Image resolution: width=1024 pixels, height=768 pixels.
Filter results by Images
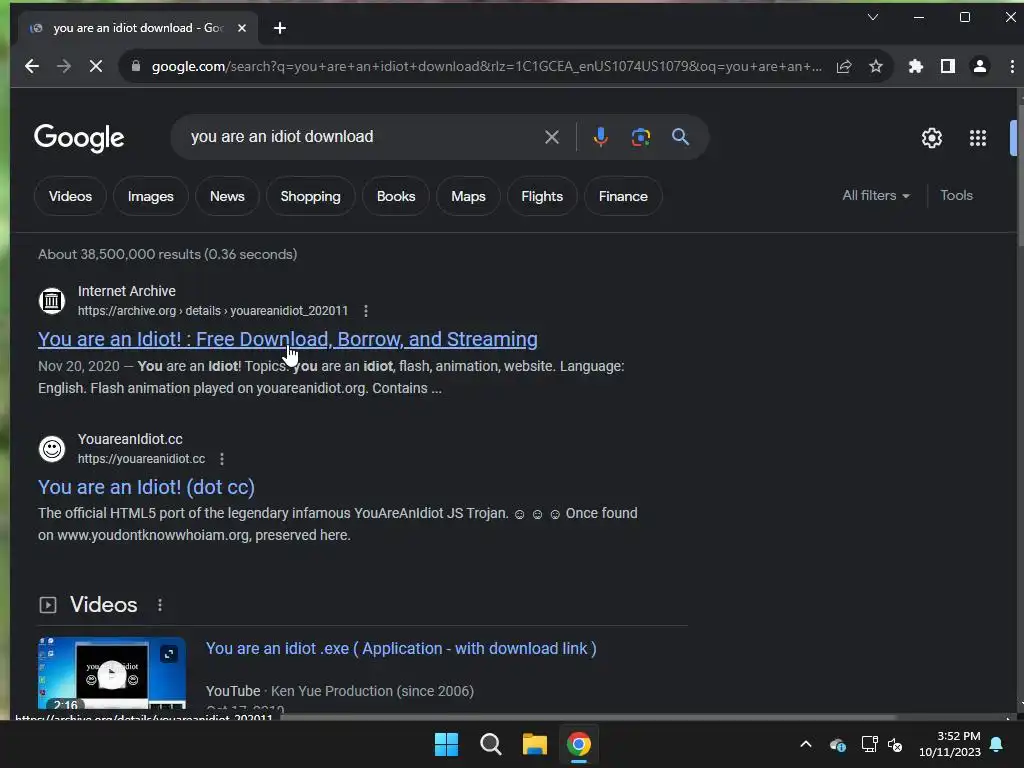pyautogui.click(x=150, y=196)
